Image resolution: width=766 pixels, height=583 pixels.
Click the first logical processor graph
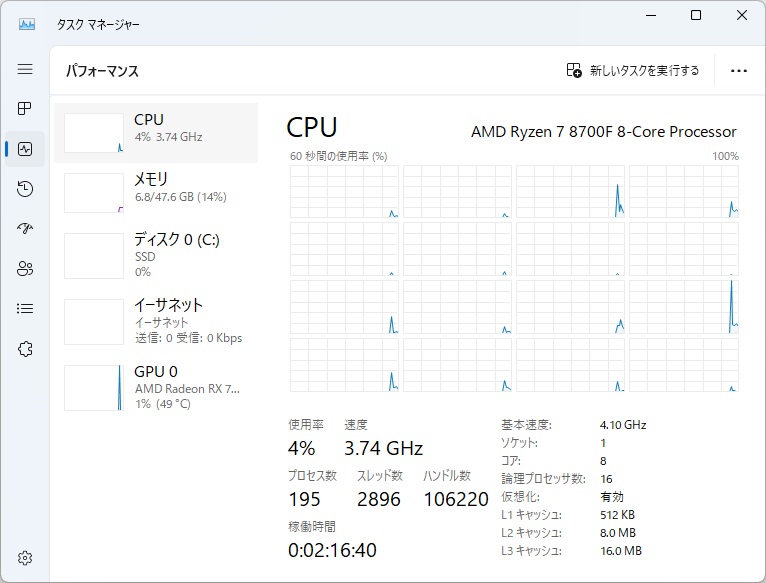pos(344,192)
